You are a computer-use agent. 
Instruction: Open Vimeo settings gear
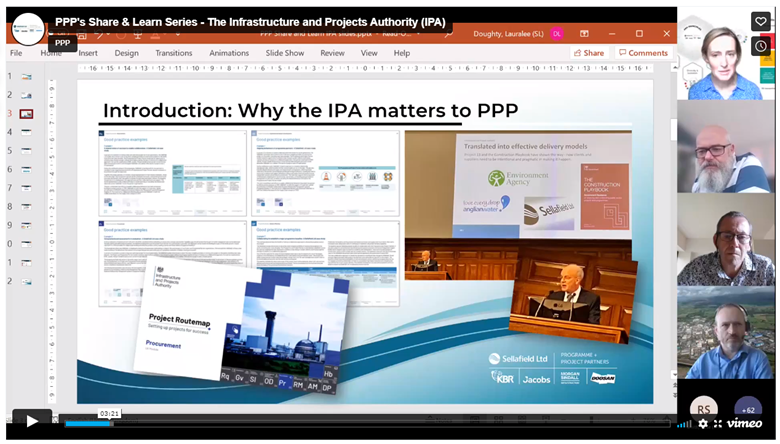[703, 424]
